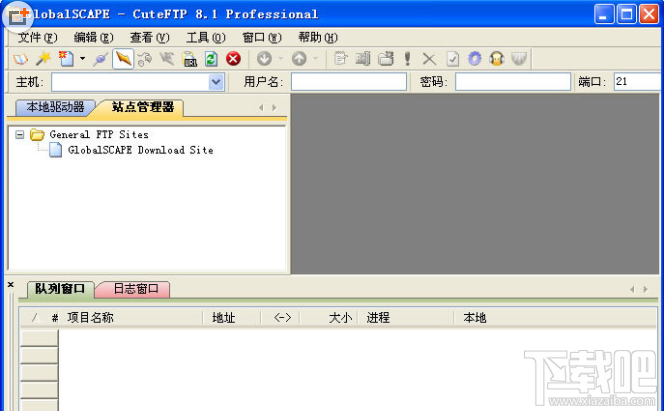This screenshot has height=411, width=664.
Task: Expand the 主机 host dropdown list
Action: click(x=216, y=82)
